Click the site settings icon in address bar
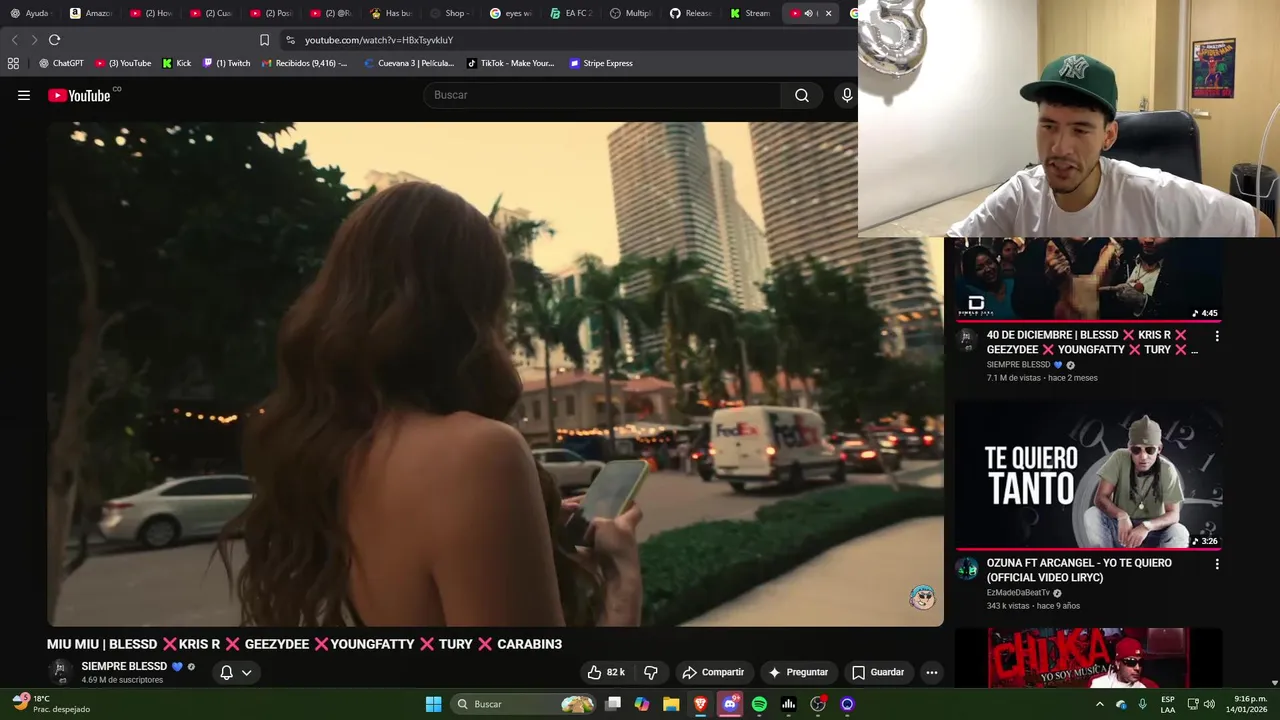Screen dimensions: 1280x720 [x=290, y=40]
